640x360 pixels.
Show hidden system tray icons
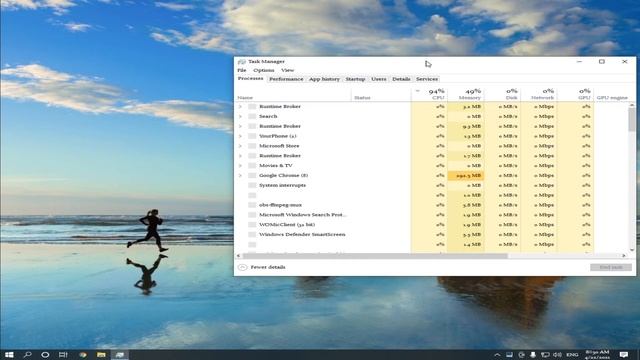[497, 355]
